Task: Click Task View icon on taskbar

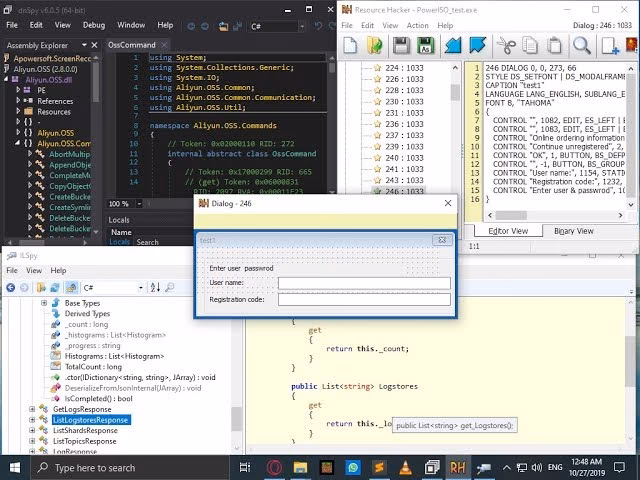Action: [245, 468]
